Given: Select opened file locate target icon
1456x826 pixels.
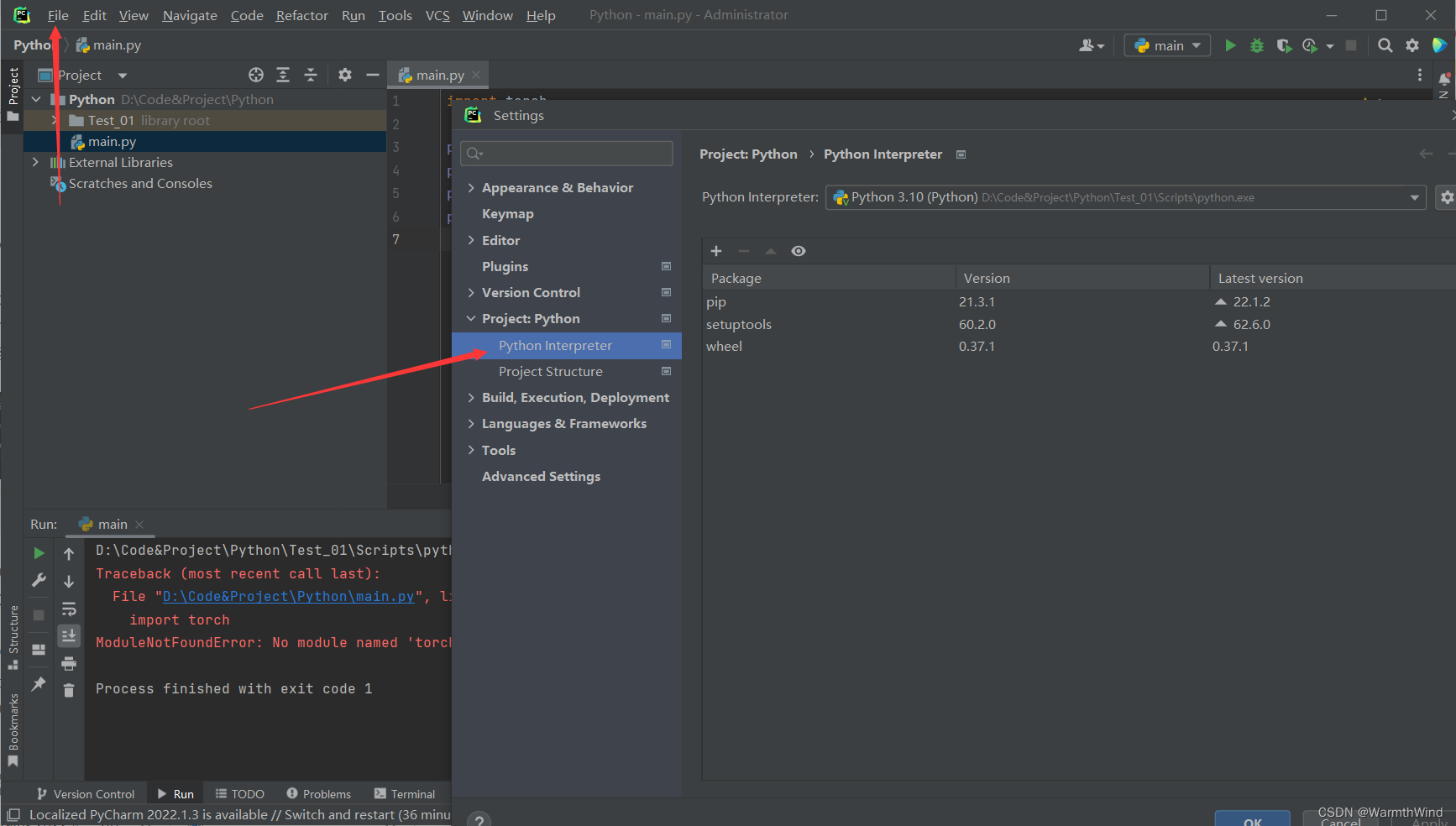Looking at the screenshot, I should click(256, 75).
